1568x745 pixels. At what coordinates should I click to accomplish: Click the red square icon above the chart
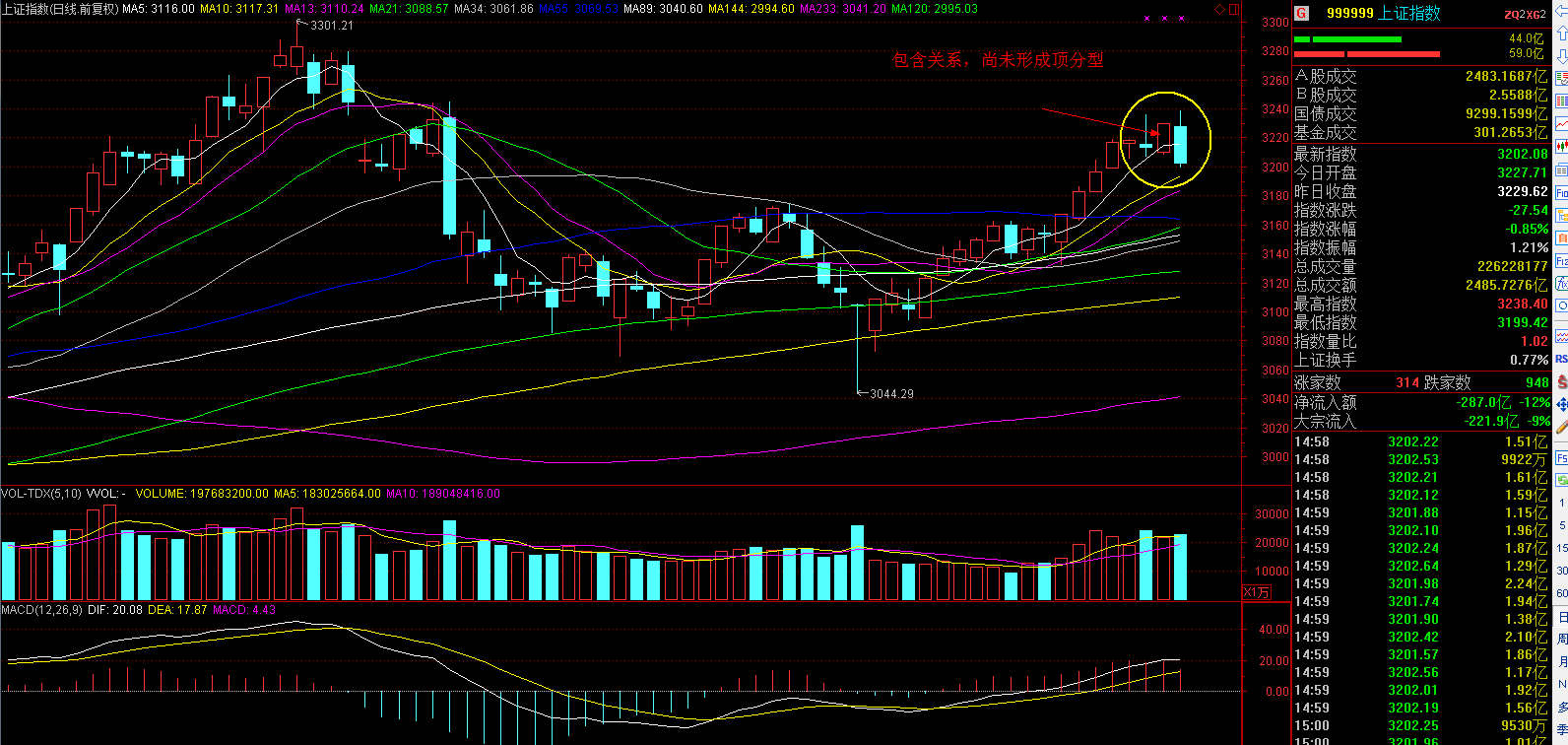(x=1233, y=9)
